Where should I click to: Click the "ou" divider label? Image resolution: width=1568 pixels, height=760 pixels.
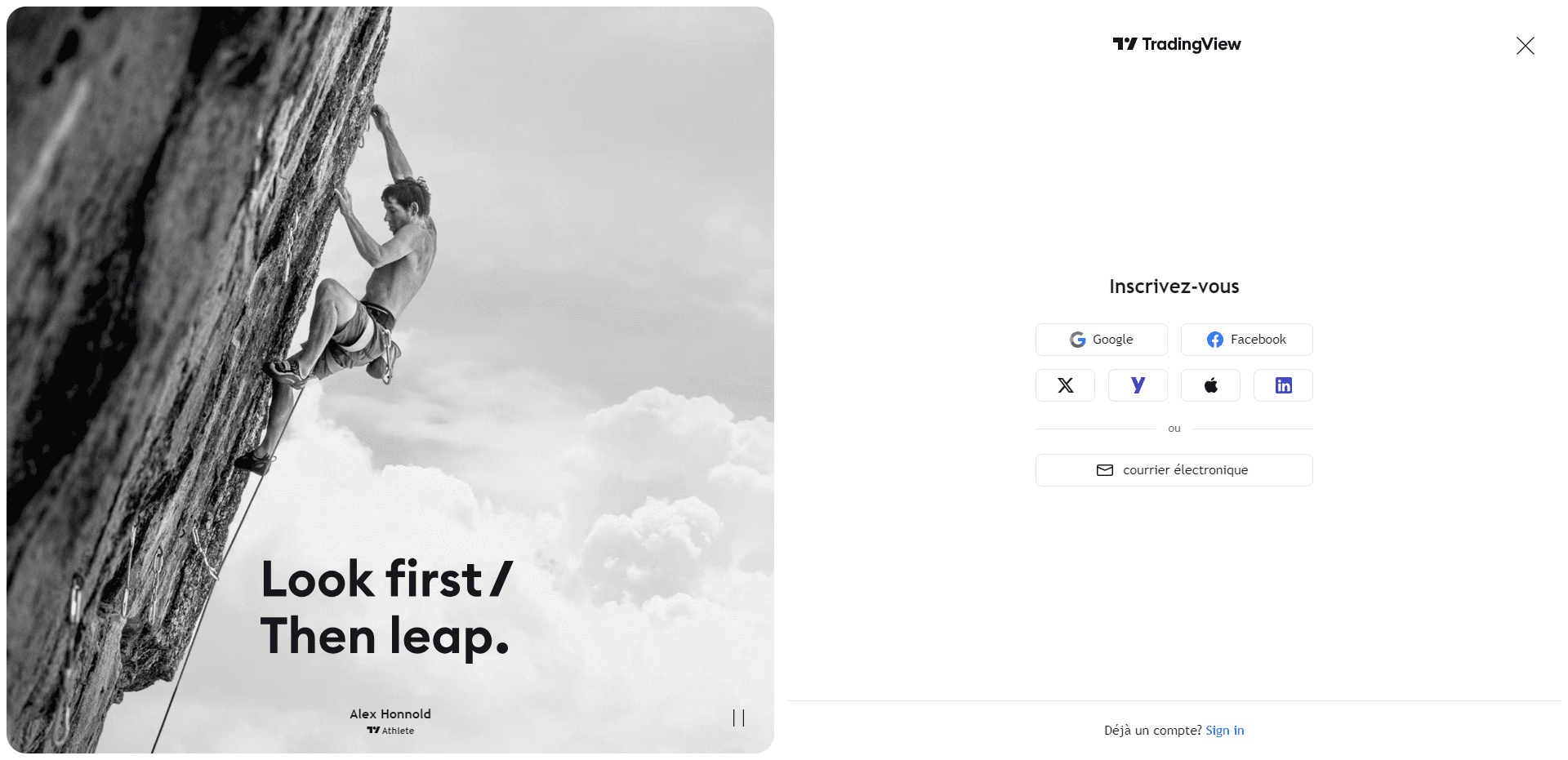pos(1174,429)
